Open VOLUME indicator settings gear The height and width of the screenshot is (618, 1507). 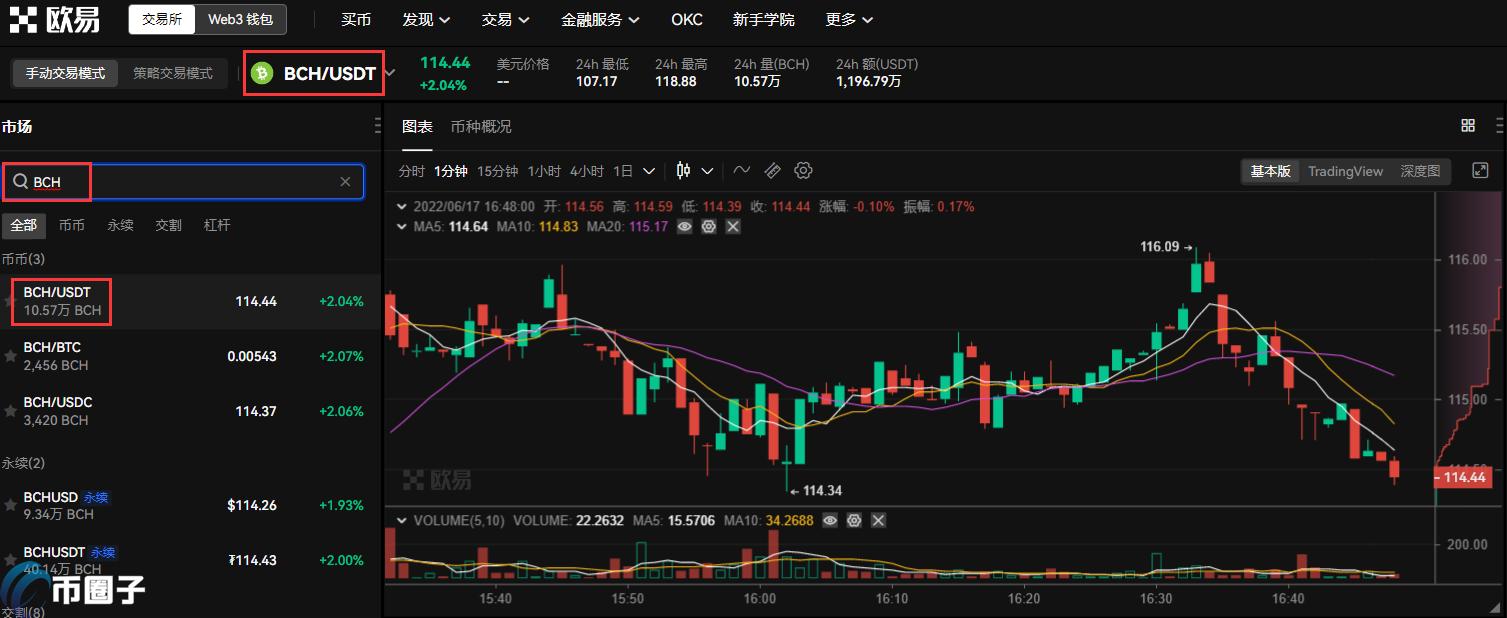click(x=854, y=521)
